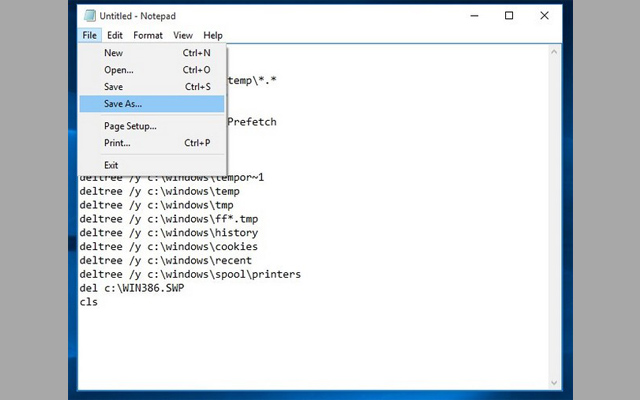Place cursor on the del c:\WIN386.SWP line
The width and height of the screenshot is (640, 400).
click(x=131, y=288)
